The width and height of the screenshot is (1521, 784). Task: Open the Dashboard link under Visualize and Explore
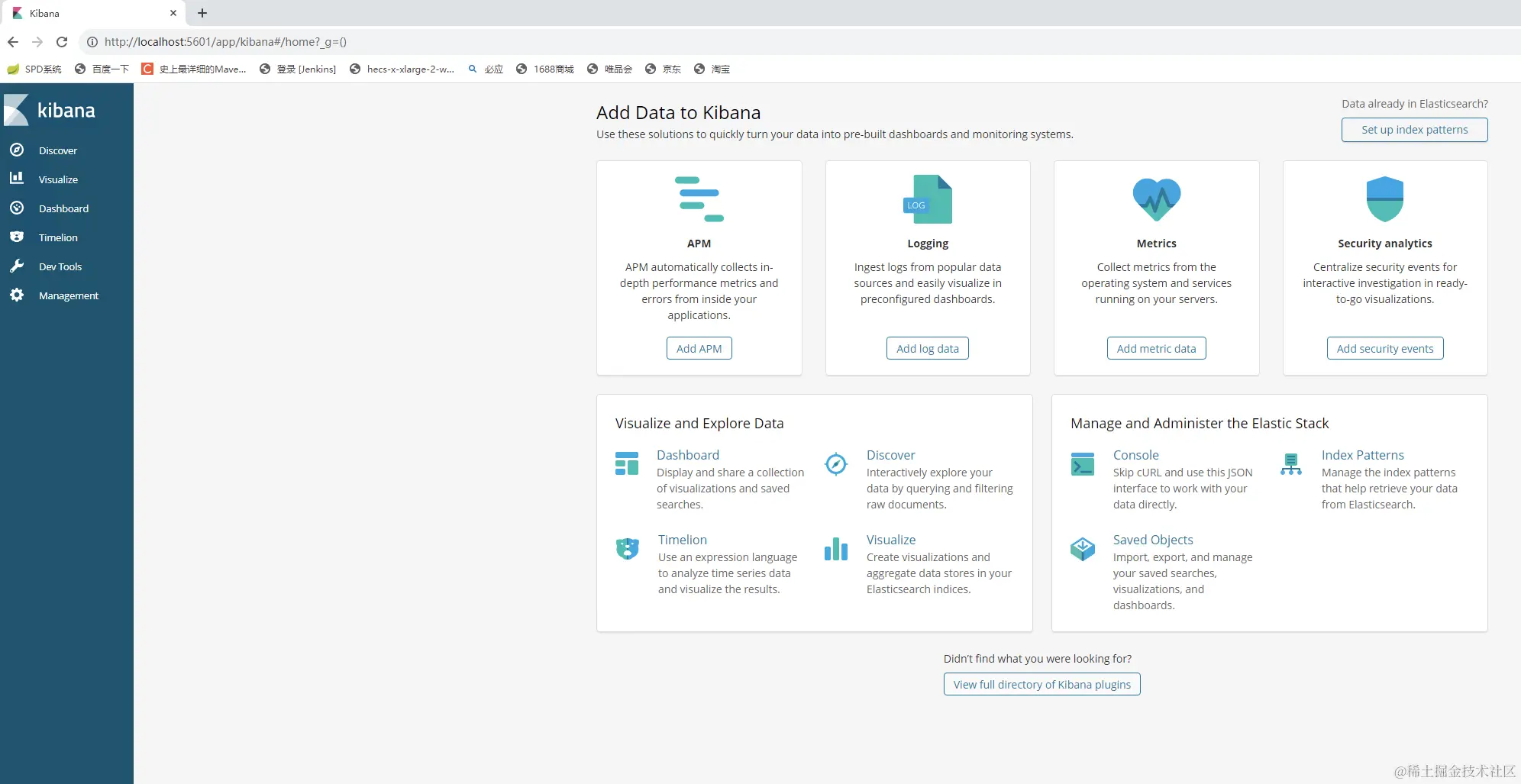(x=688, y=455)
